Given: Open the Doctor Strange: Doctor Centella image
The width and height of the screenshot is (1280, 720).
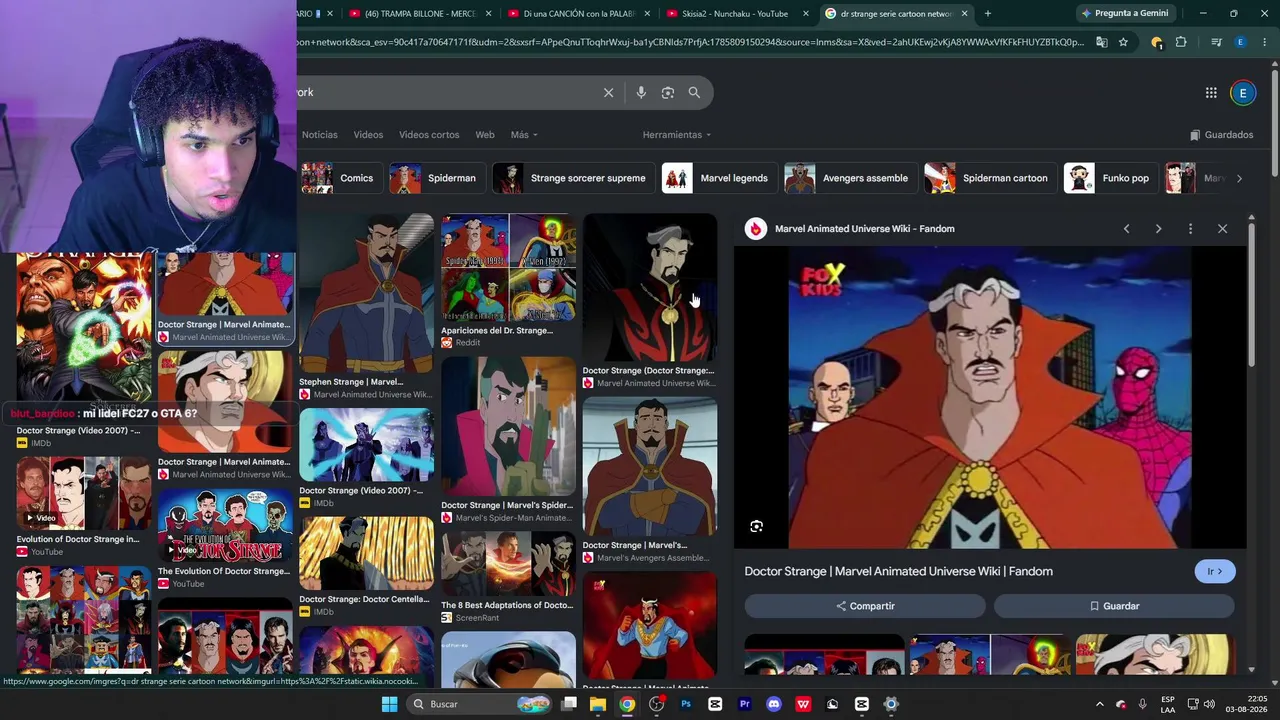Looking at the screenshot, I should tap(366, 554).
